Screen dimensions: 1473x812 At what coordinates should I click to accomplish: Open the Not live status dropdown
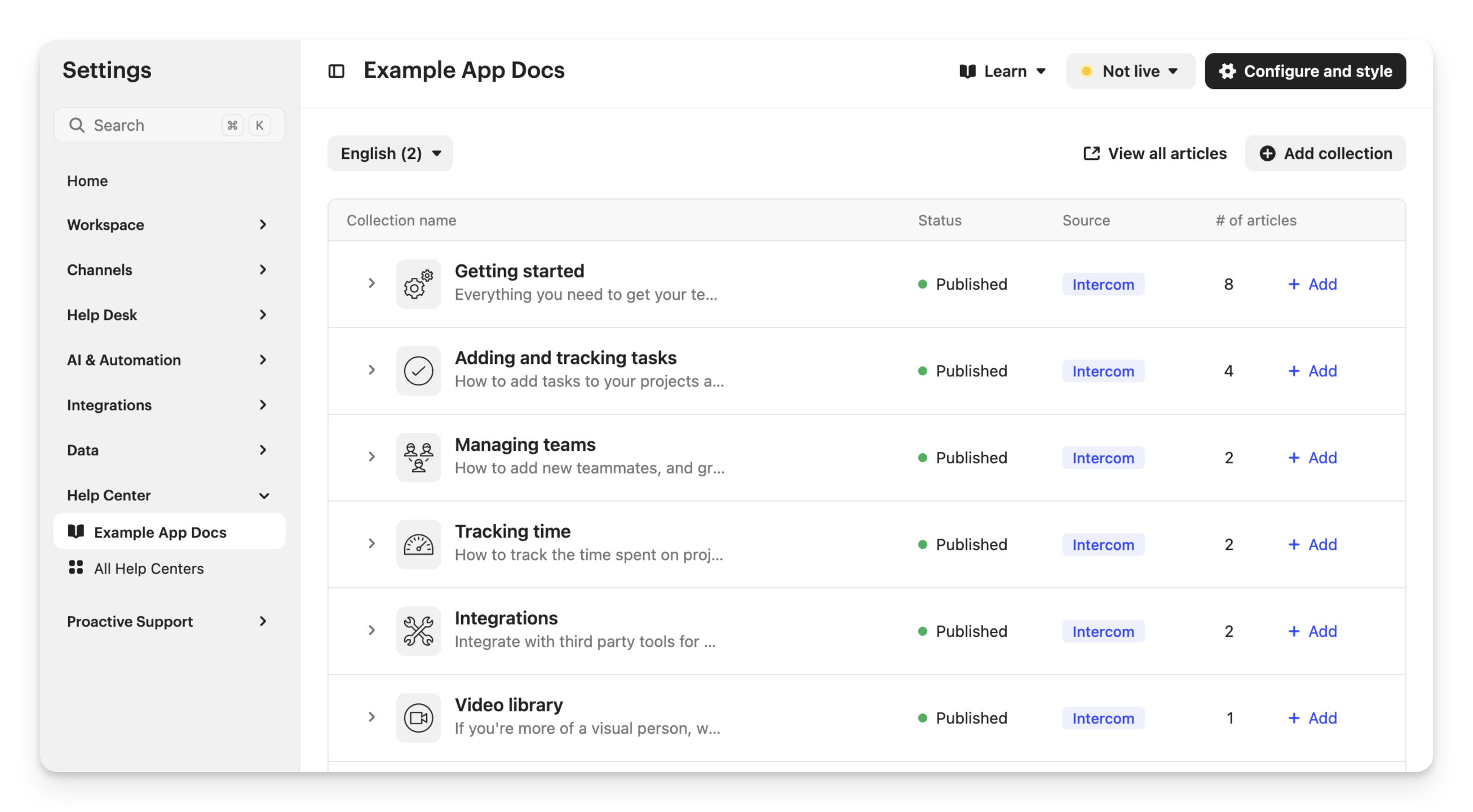click(x=1130, y=72)
